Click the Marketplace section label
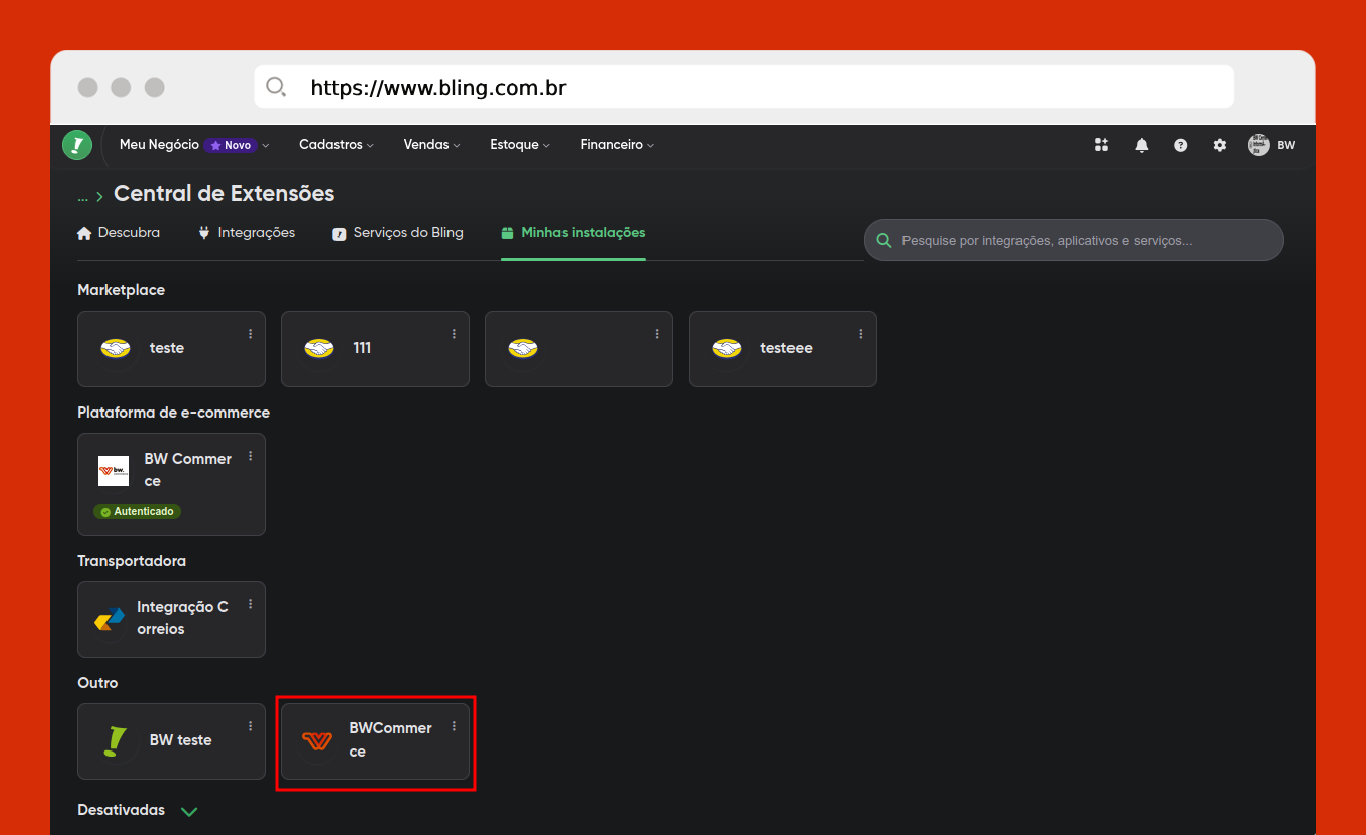Image resolution: width=1366 pixels, height=835 pixels. 121,290
